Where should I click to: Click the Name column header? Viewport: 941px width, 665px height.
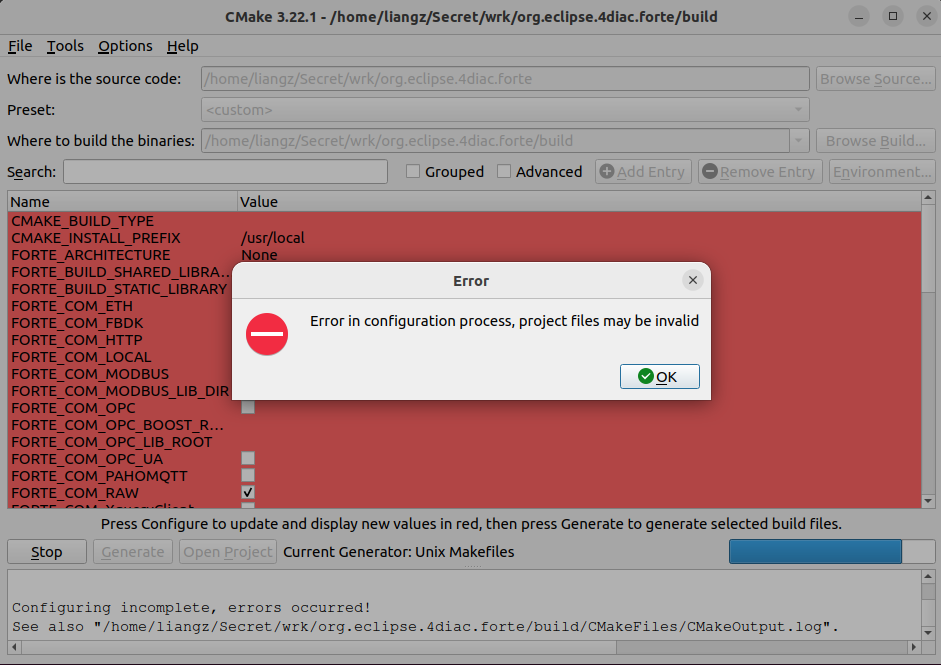122,202
